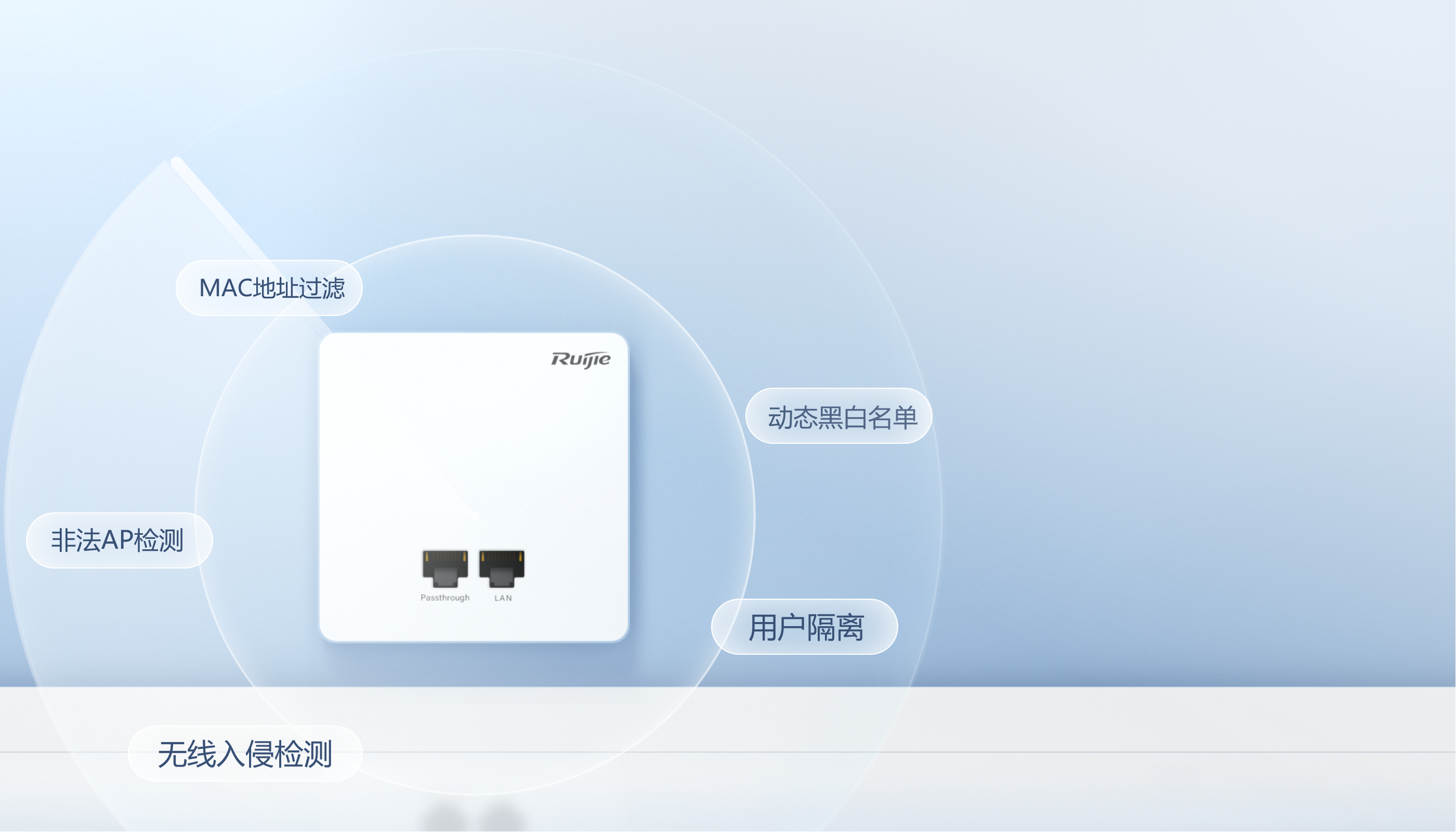The image size is (1456, 832).
Task: Click the plastic clip notch of the Passthrough port
Action: (445, 578)
